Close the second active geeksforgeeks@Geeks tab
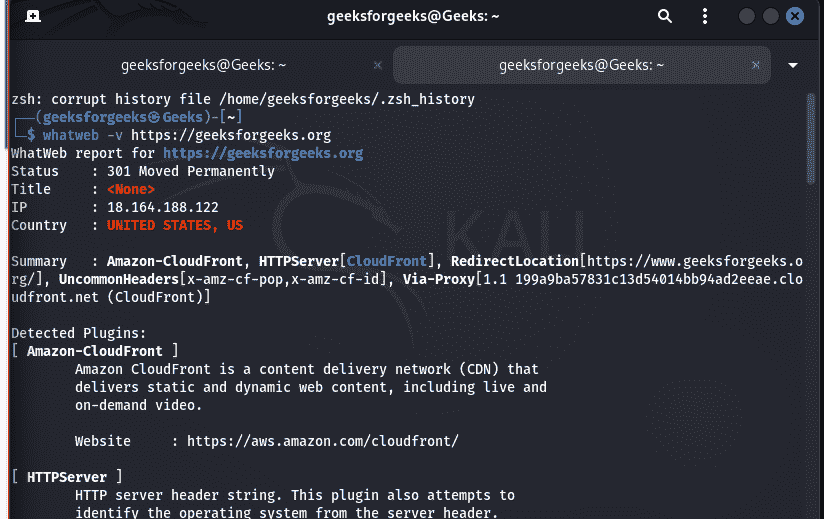The width and height of the screenshot is (824, 519). tap(756, 65)
